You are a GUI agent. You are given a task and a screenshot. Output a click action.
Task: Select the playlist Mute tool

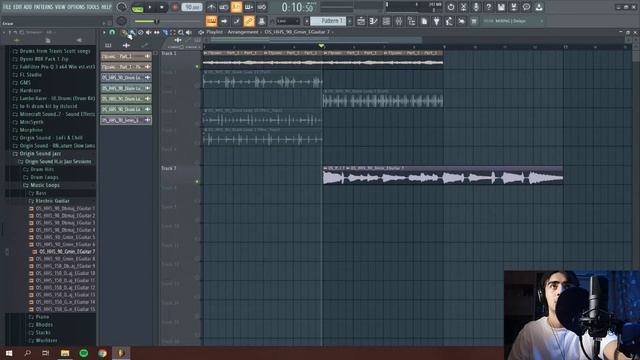[149, 32]
